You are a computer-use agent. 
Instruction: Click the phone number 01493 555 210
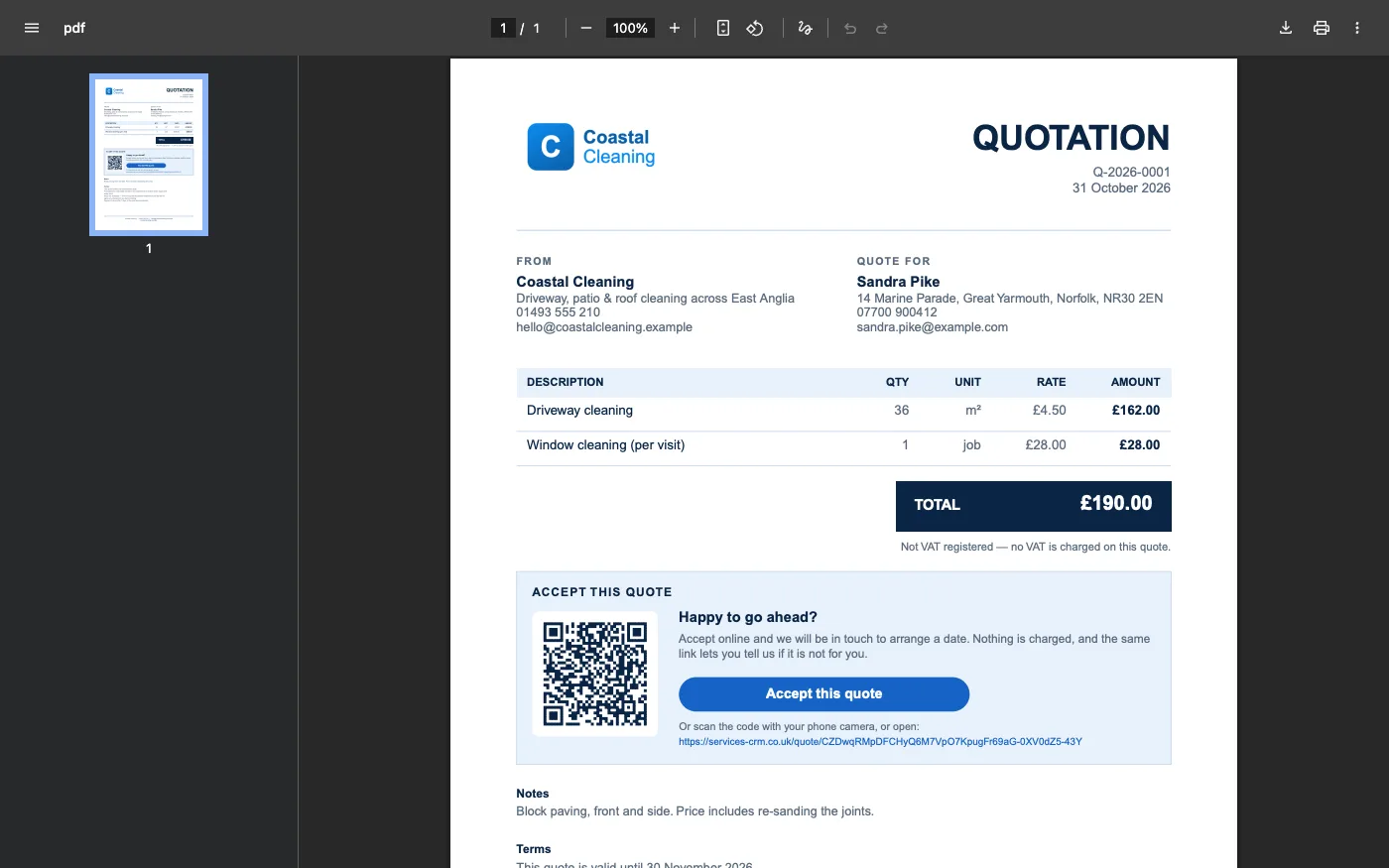pyautogui.click(x=558, y=312)
